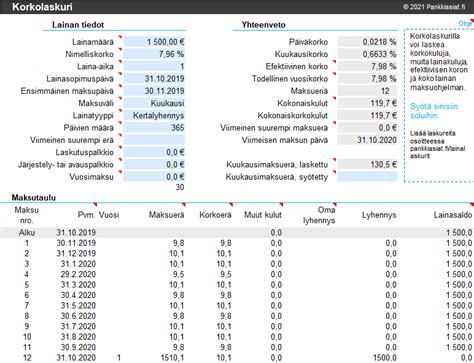
Task: Click the red comment marker beside Kokonaiskulut
Action: 334,98
